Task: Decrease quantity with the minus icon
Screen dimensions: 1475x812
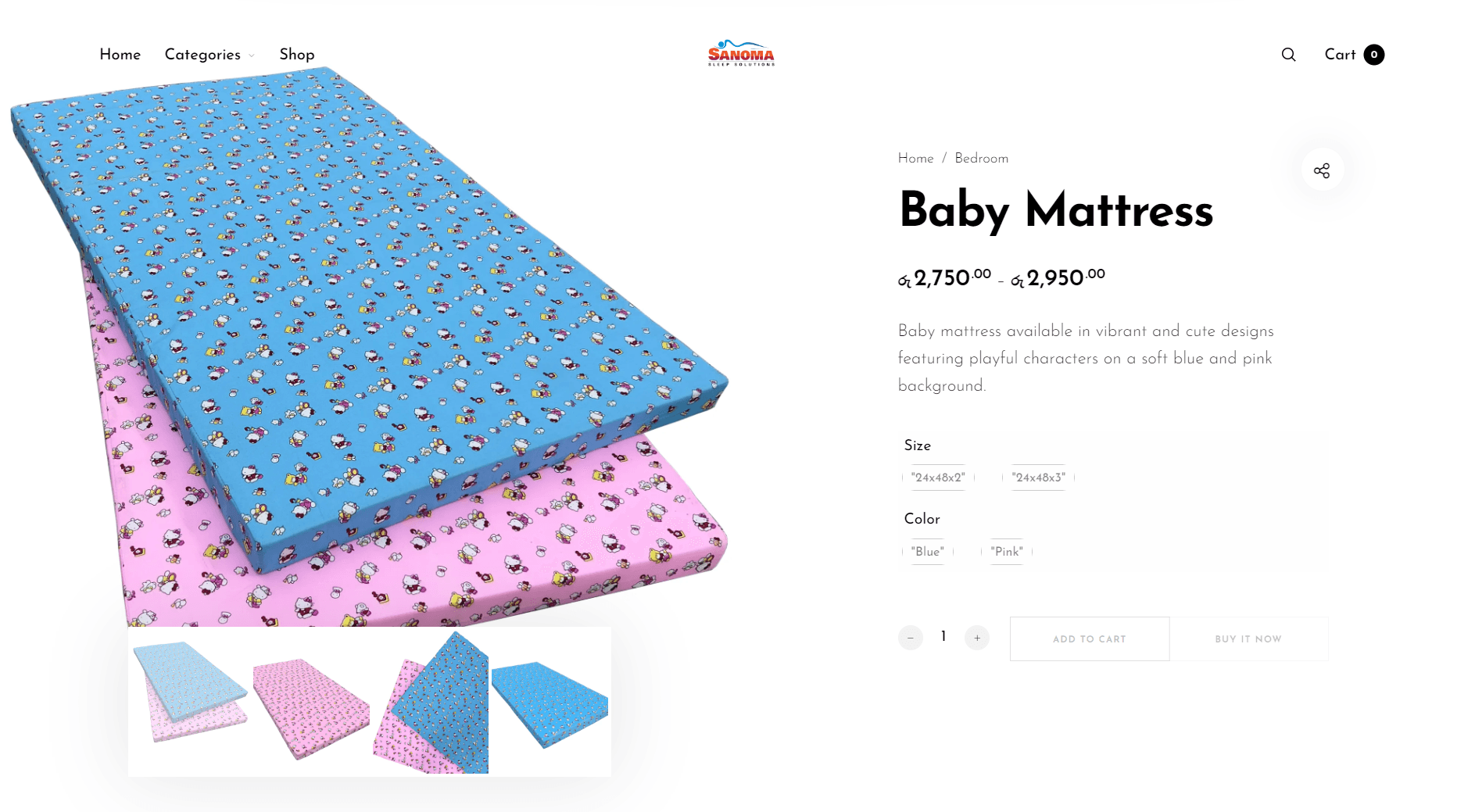Action: coord(910,638)
